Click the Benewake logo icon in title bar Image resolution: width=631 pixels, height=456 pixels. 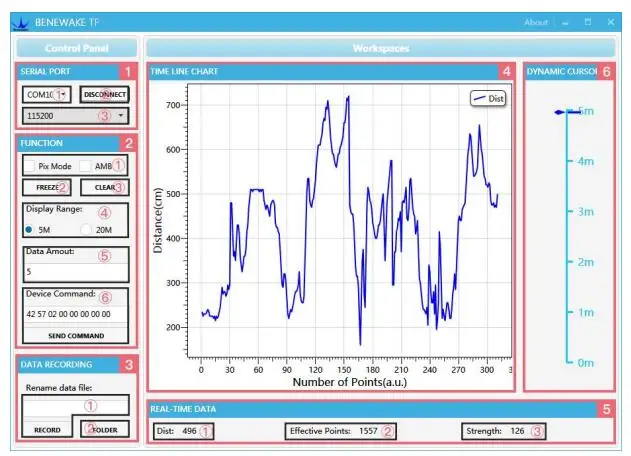pos(20,23)
